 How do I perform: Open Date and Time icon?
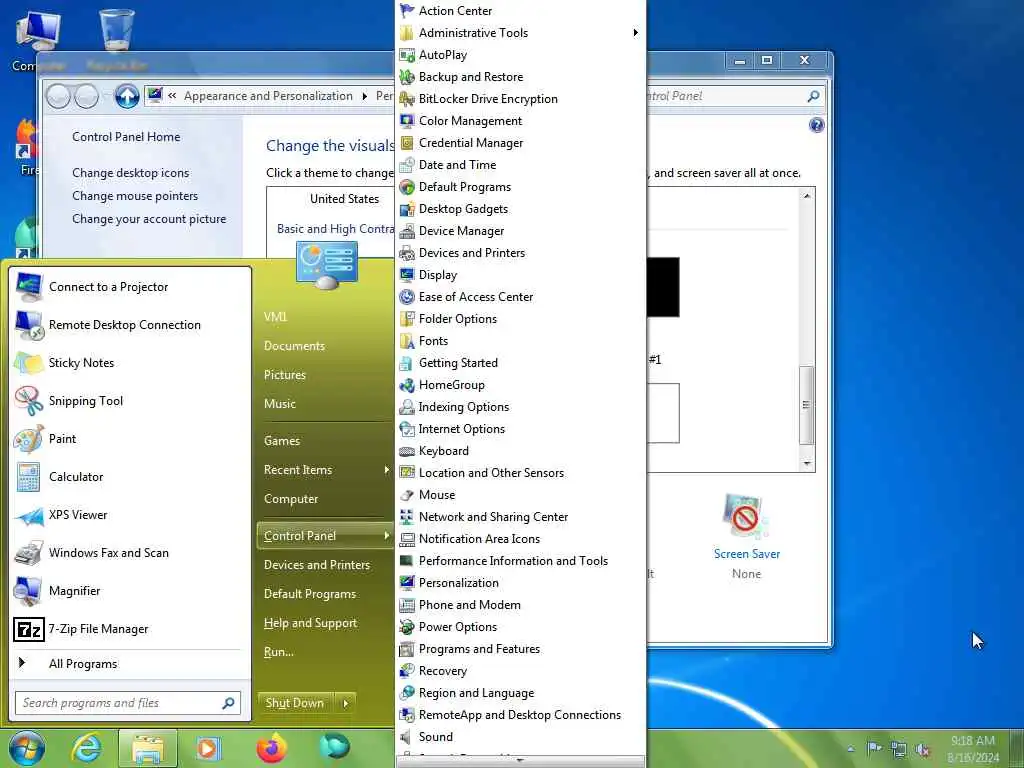407,165
